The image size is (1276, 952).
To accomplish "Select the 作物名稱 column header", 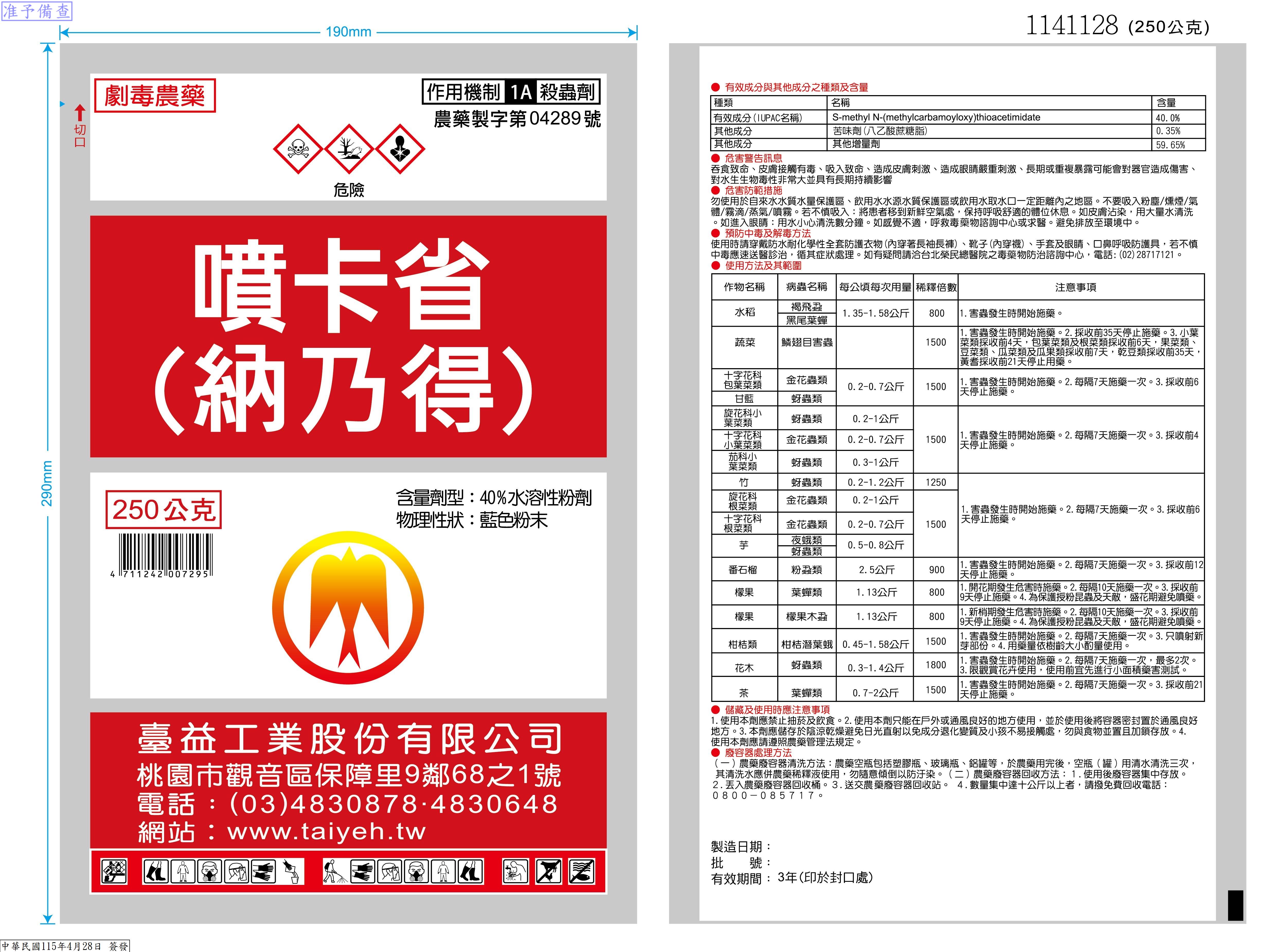I will pyautogui.click(x=744, y=287).
